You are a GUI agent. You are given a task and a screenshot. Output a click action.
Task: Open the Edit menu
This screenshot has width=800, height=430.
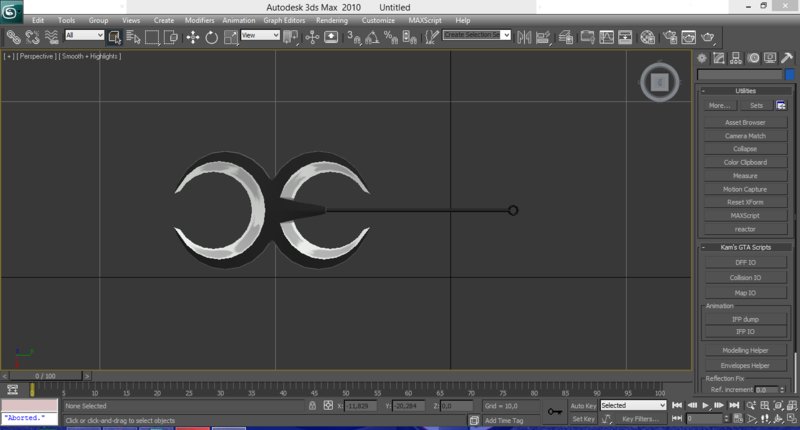[x=38, y=20]
